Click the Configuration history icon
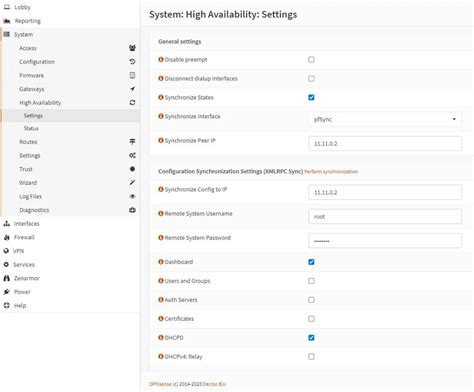The height and width of the screenshot is (392, 474). coord(132,62)
